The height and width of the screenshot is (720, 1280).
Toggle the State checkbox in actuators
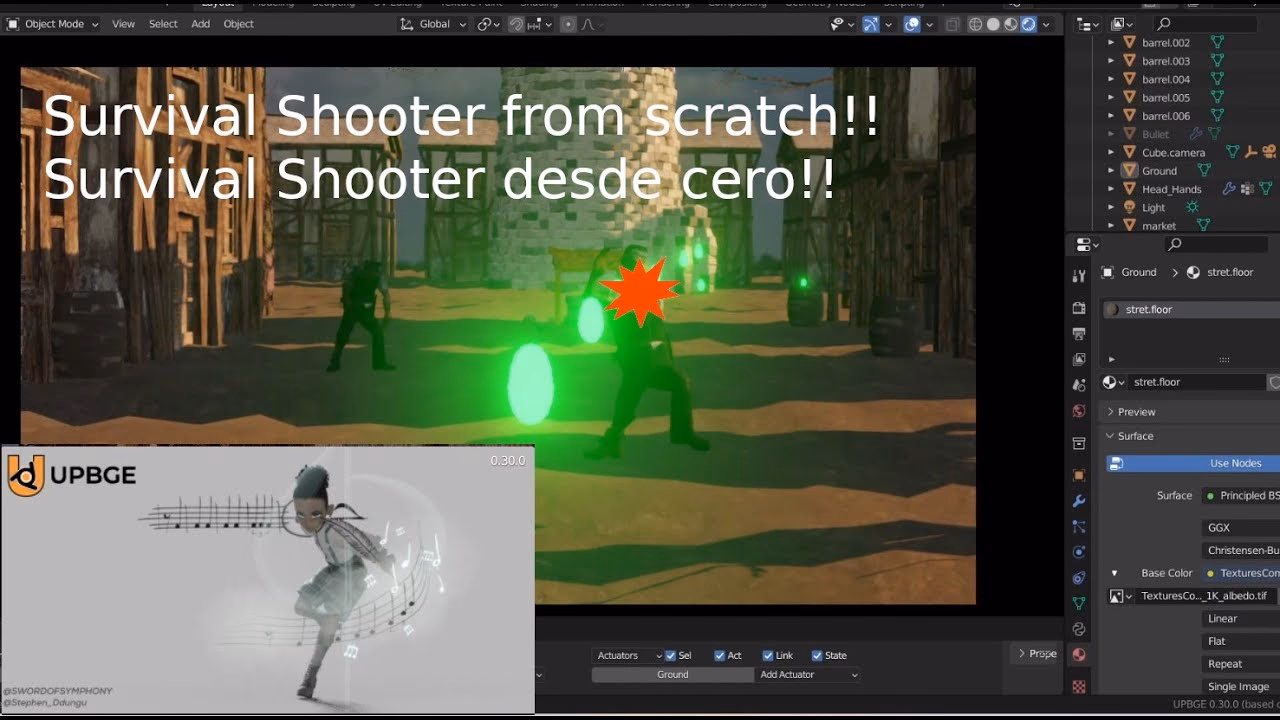[817, 655]
